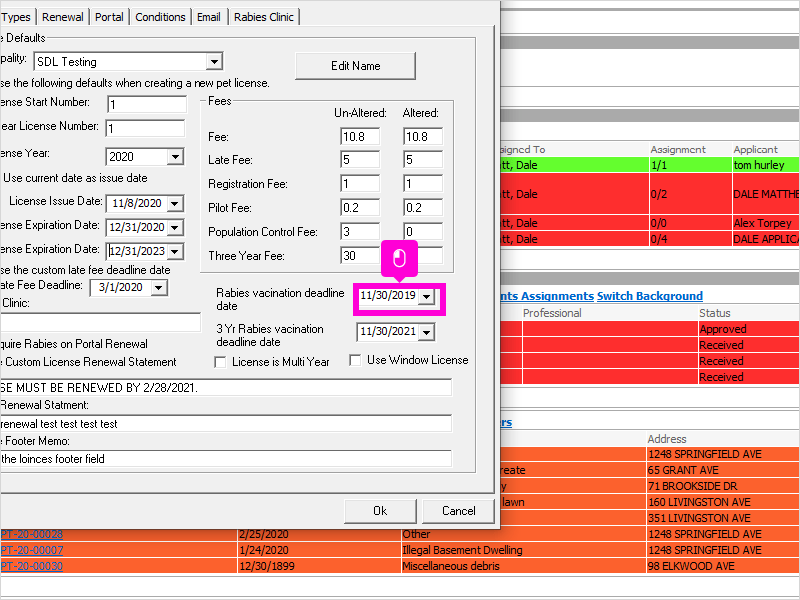Click the Clinic text field
Viewport: 800px width, 600px height.
pos(101,322)
